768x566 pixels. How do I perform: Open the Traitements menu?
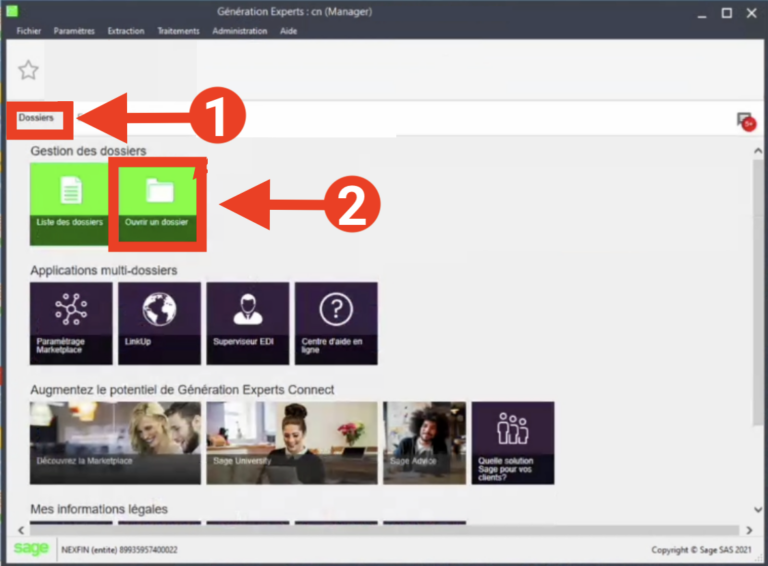click(178, 31)
